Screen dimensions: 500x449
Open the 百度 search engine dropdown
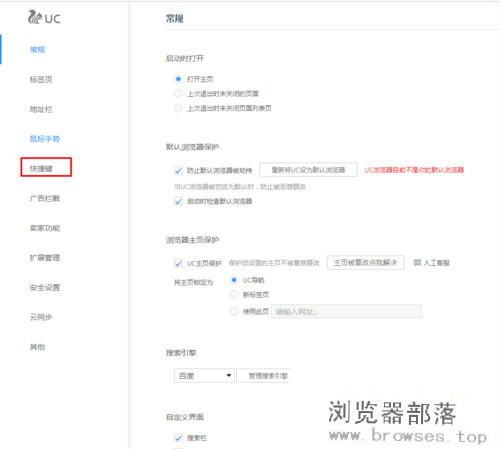click(204, 376)
